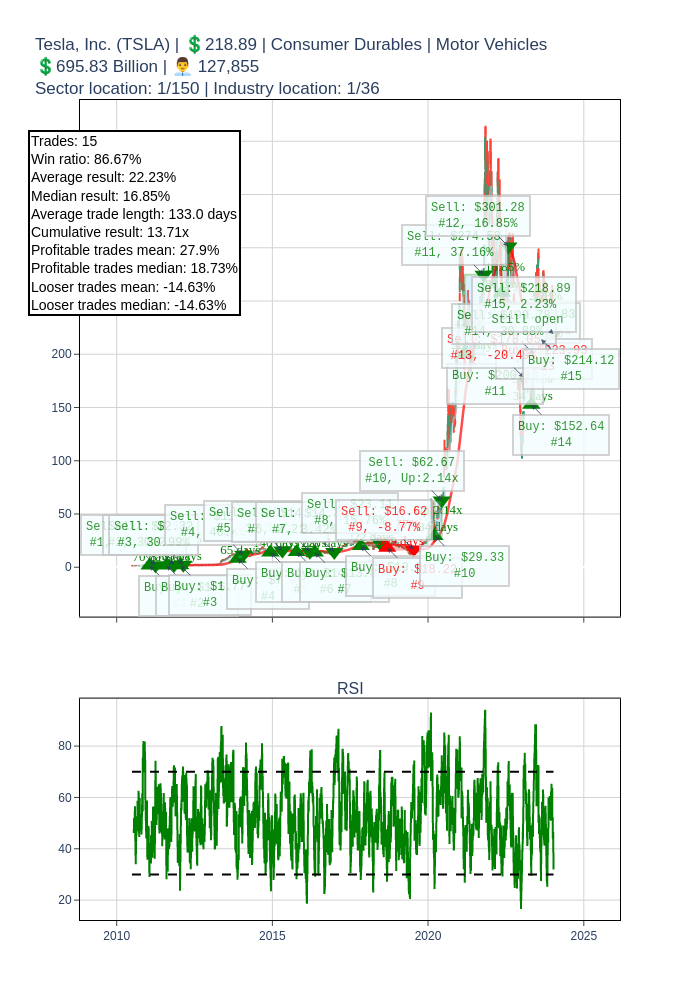Click the green sell triangle marker under Sell #10
700x1000 pixels.
click(441, 501)
